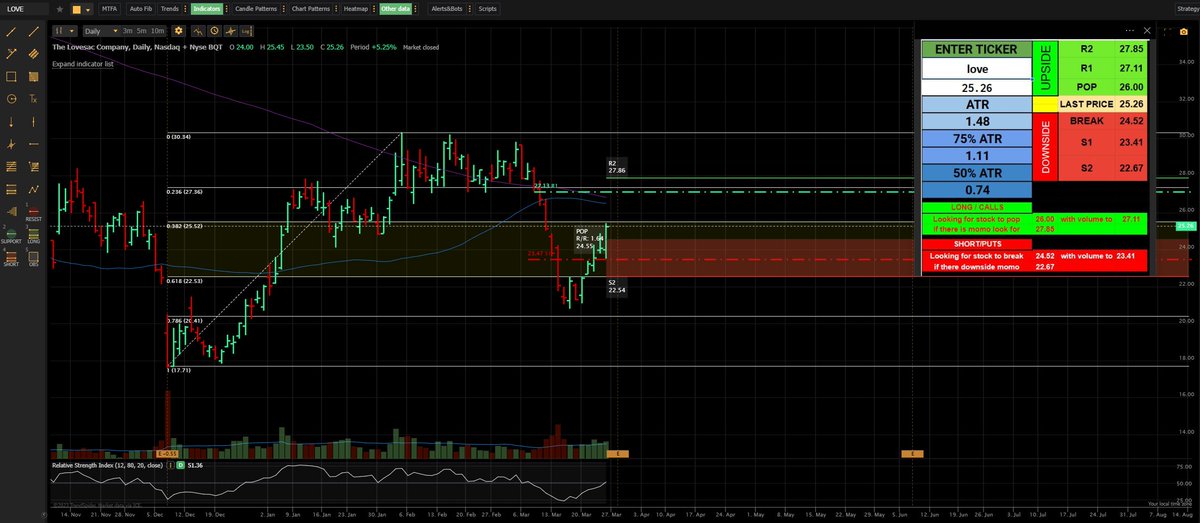Add LOVE to favorites with star
The image size is (1200, 523).
tap(60, 9)
